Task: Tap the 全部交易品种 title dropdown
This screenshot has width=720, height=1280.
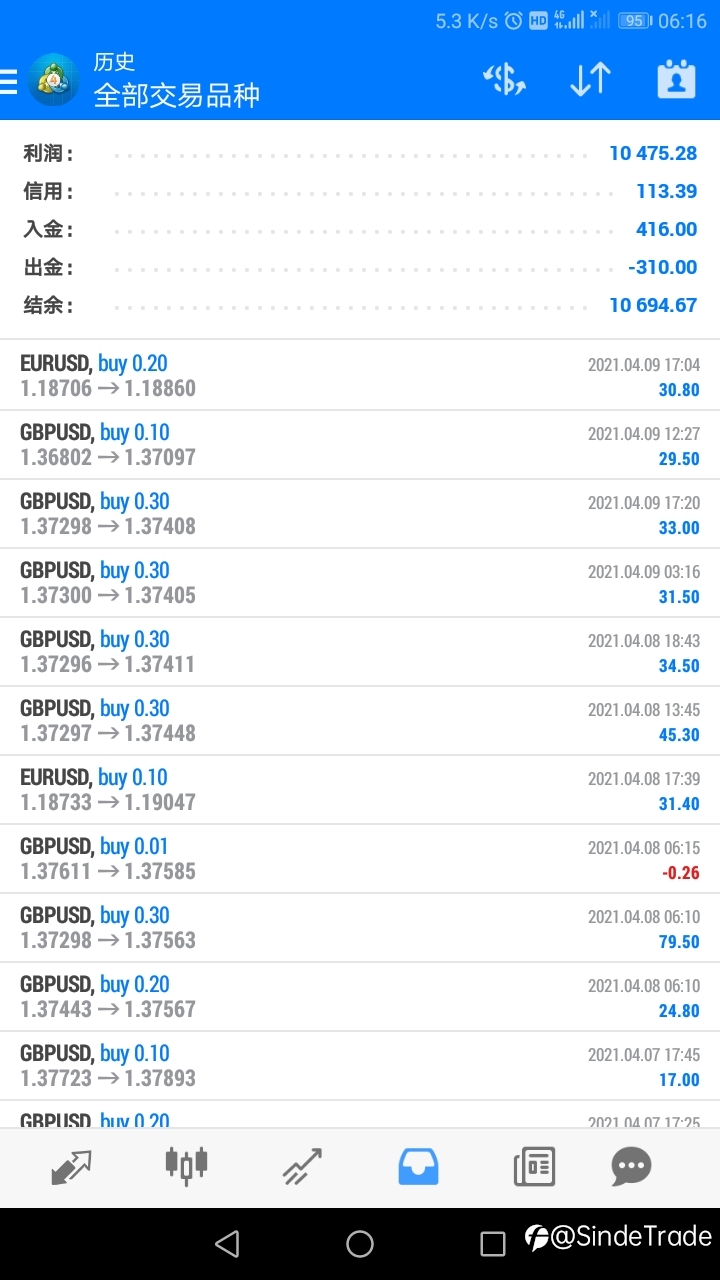Action: click(177, 95)
